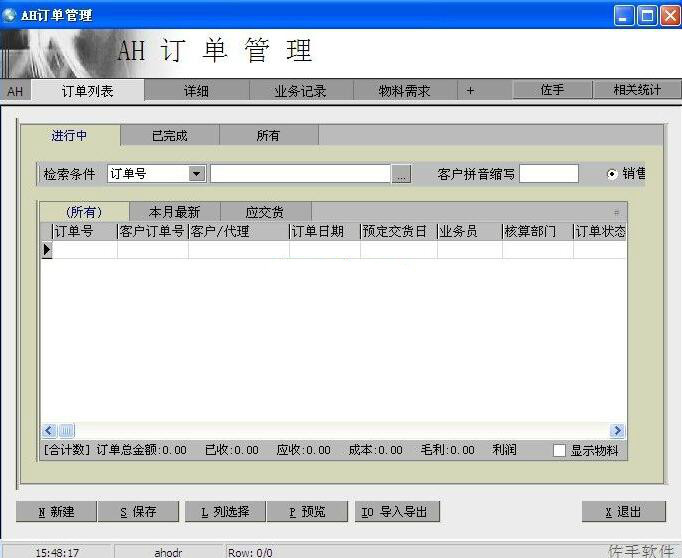Click the 核算部门 column header
The width and height of the screenshot is (682, 558).
[x=538, y=231]
